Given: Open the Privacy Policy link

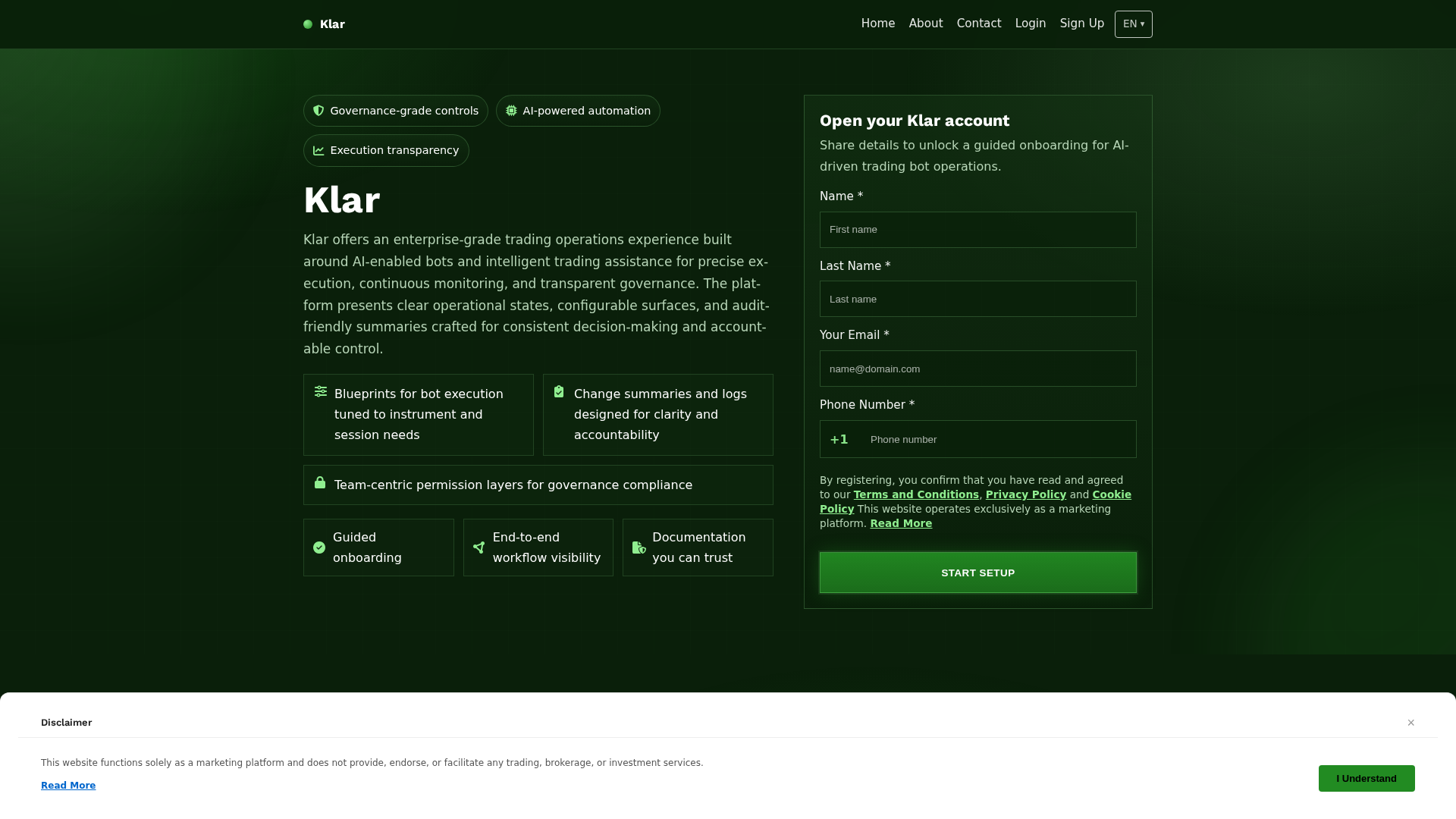Looking at the screenshot, I should pos(1026,494).
